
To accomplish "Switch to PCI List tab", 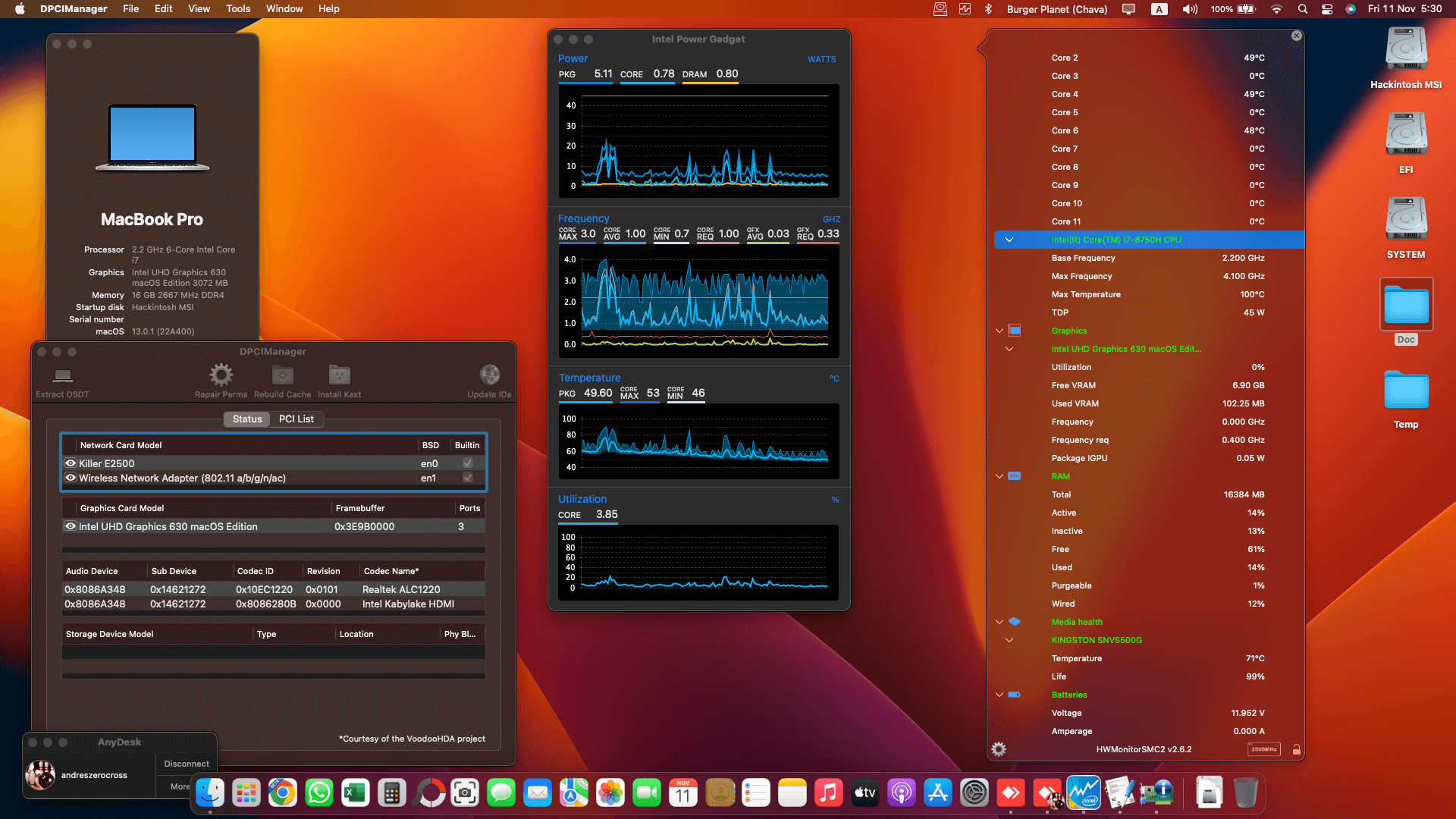I will (x=297, y=419).
